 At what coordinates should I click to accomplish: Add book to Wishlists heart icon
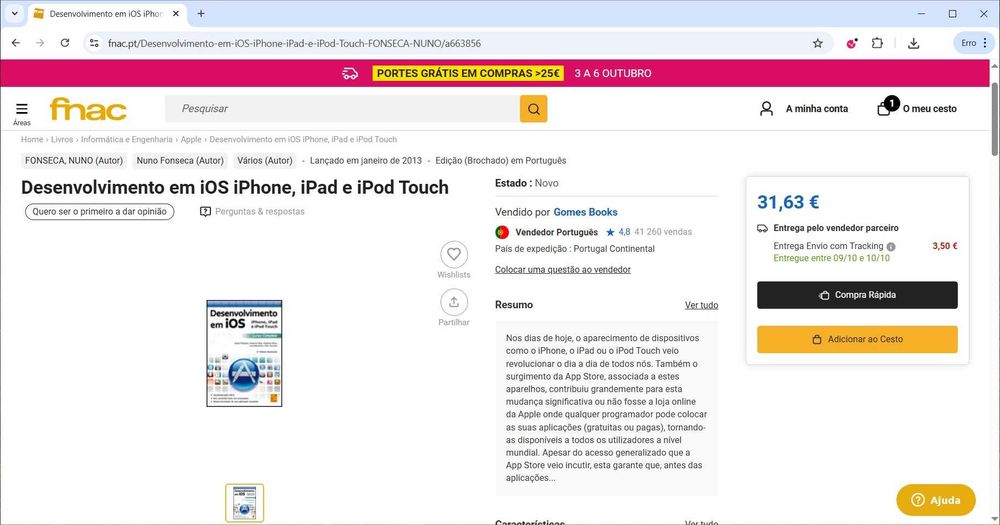pos(453,255)
